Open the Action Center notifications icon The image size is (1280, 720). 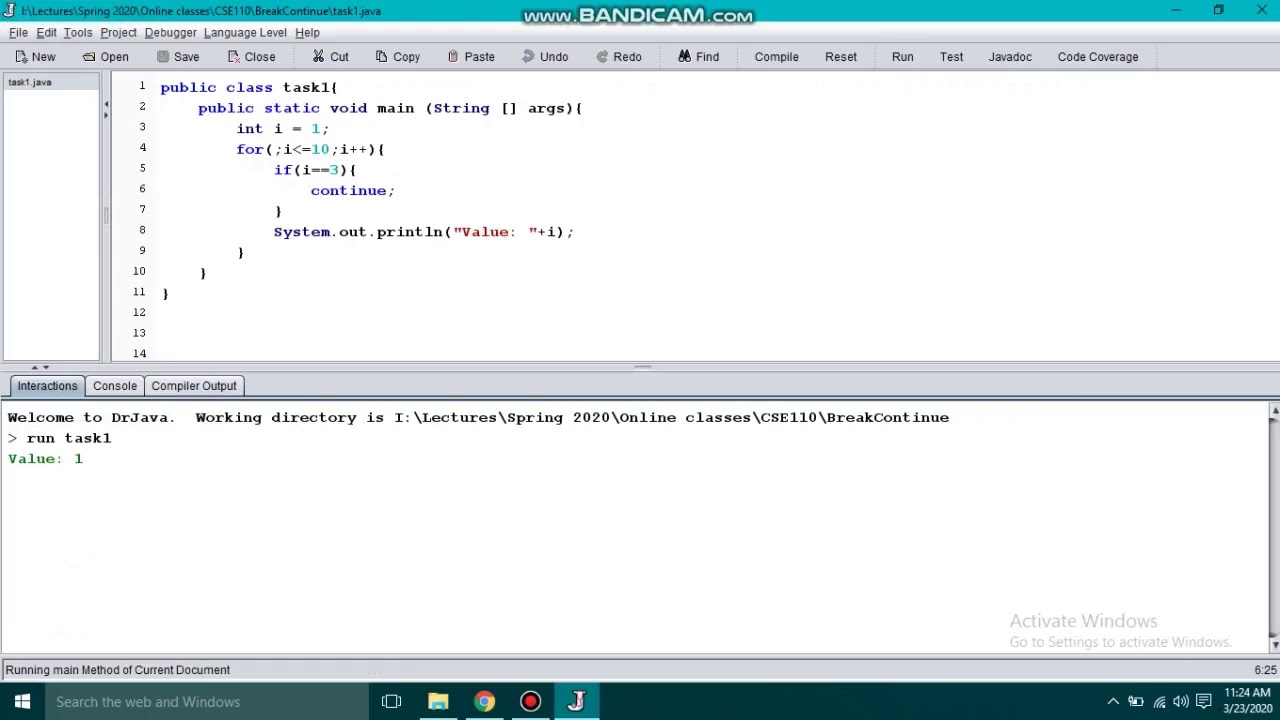(x=1204, y=702)
